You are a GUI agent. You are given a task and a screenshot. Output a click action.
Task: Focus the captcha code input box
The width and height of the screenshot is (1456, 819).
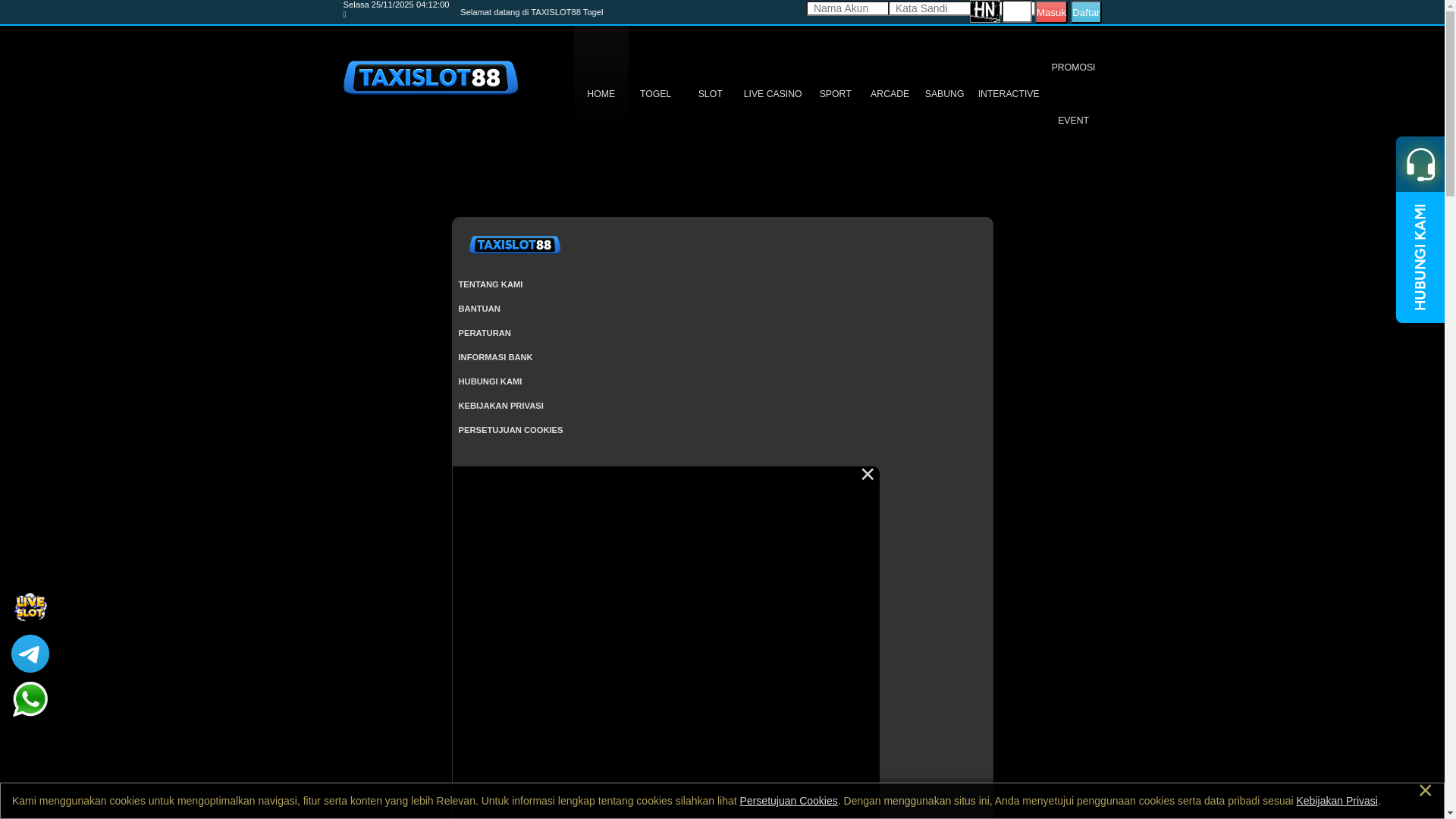[x=1017, y=11]
